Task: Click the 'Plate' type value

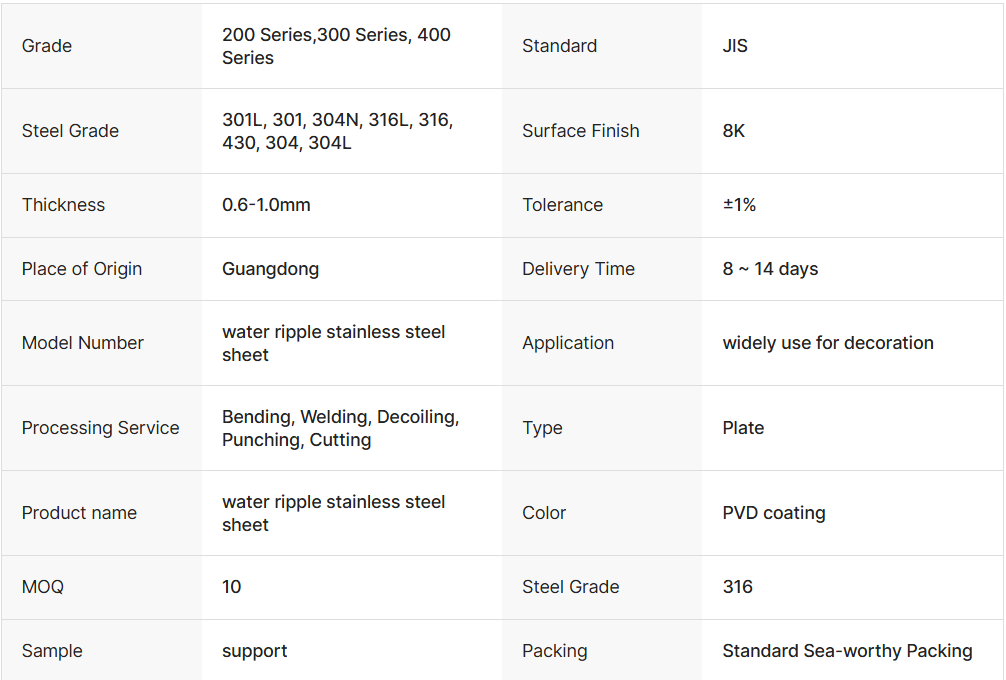Action: (x=743, y=428)
